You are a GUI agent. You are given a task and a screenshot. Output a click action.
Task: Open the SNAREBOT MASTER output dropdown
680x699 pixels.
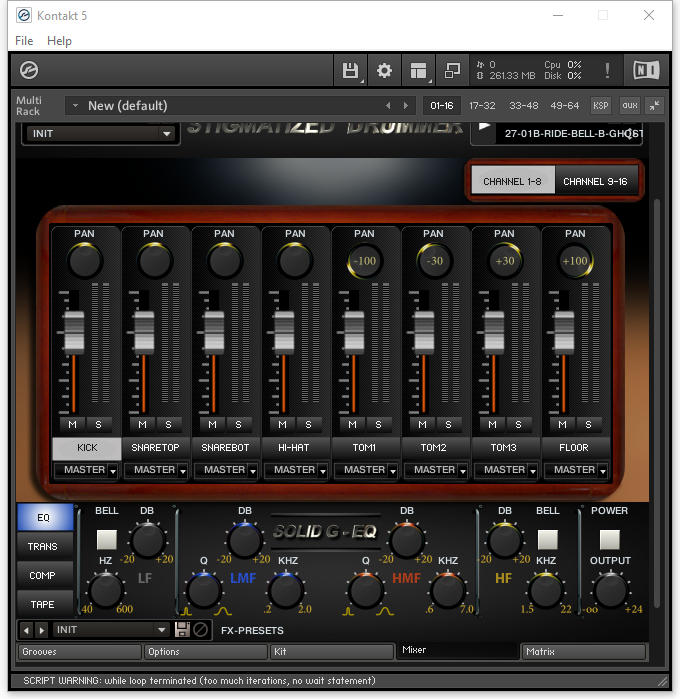tap(226, 470)
